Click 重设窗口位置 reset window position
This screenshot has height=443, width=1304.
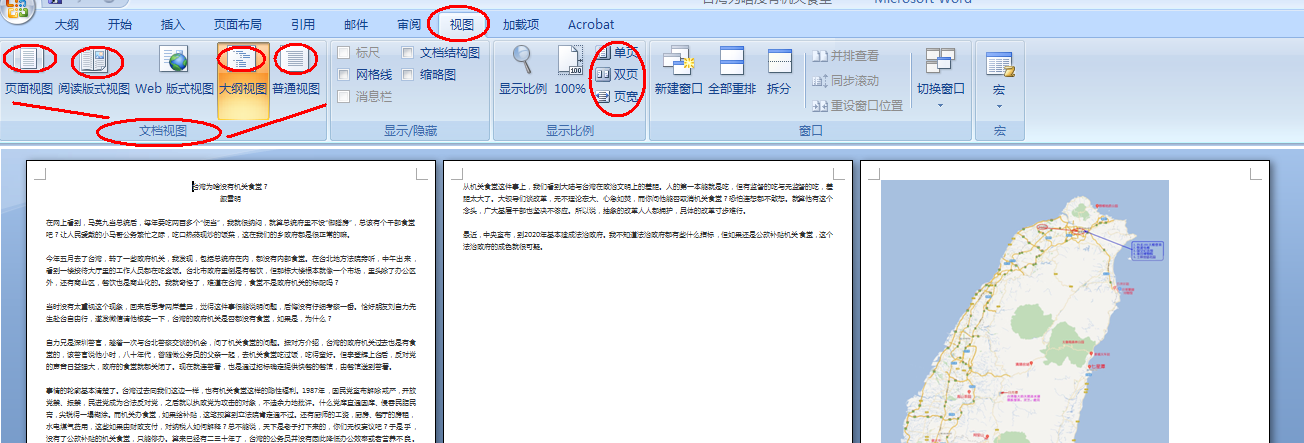click(x=857, y=105)
